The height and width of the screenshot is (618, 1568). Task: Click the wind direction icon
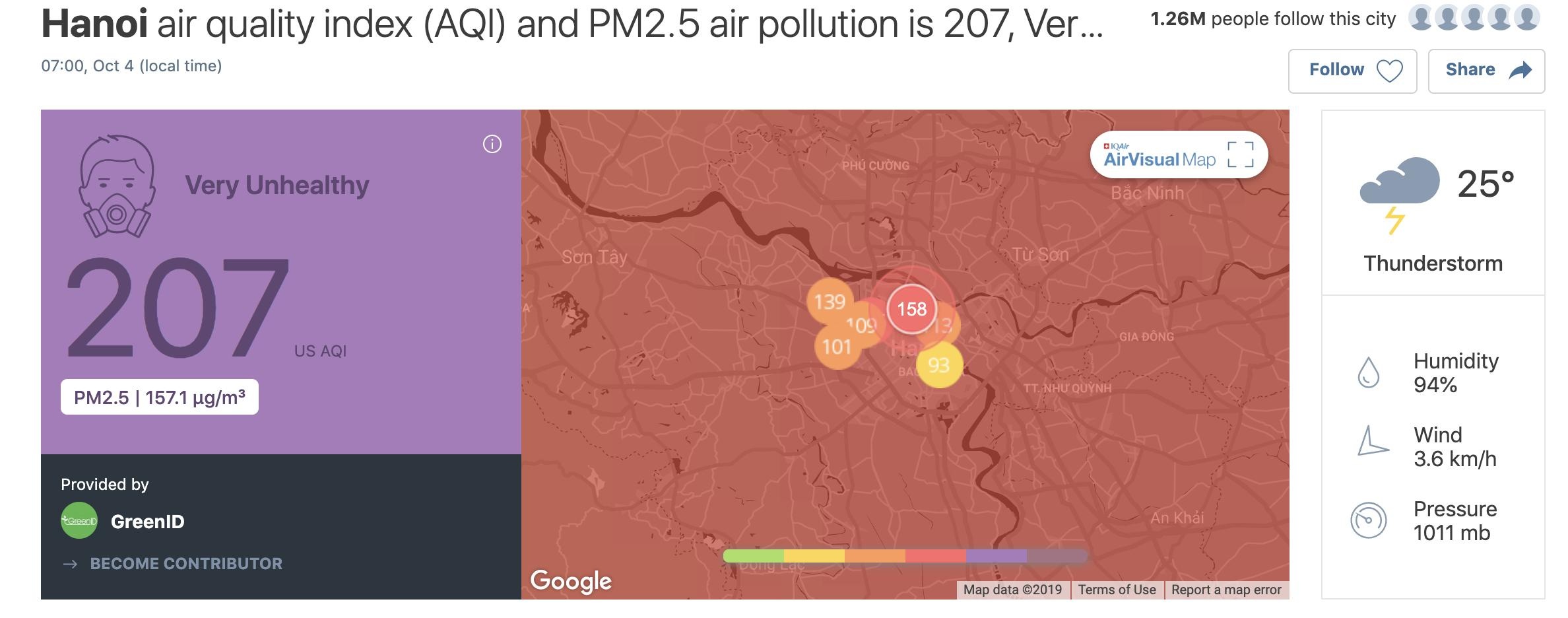(1371, 442)
